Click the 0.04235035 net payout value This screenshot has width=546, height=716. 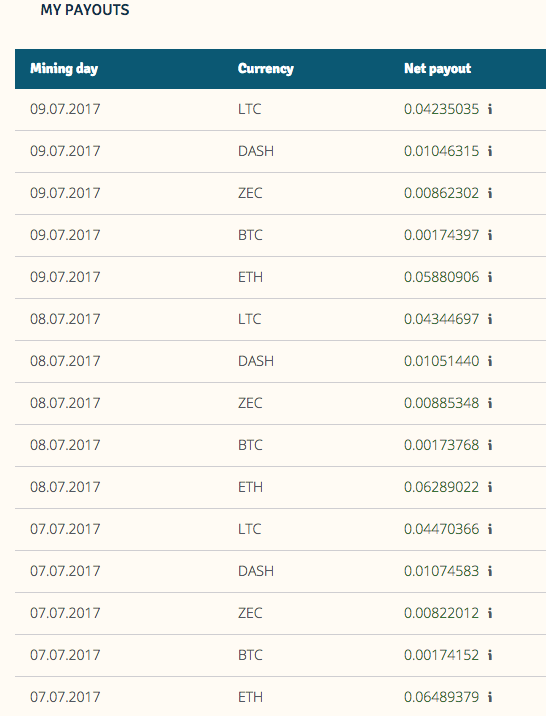point(441,109)
